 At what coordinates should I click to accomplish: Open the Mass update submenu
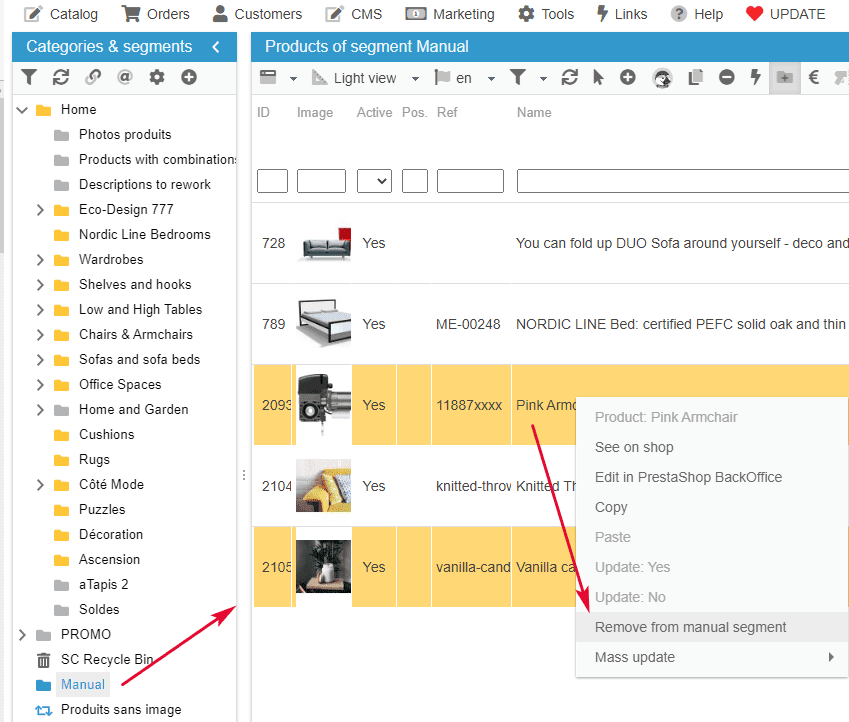pos(714,657)
